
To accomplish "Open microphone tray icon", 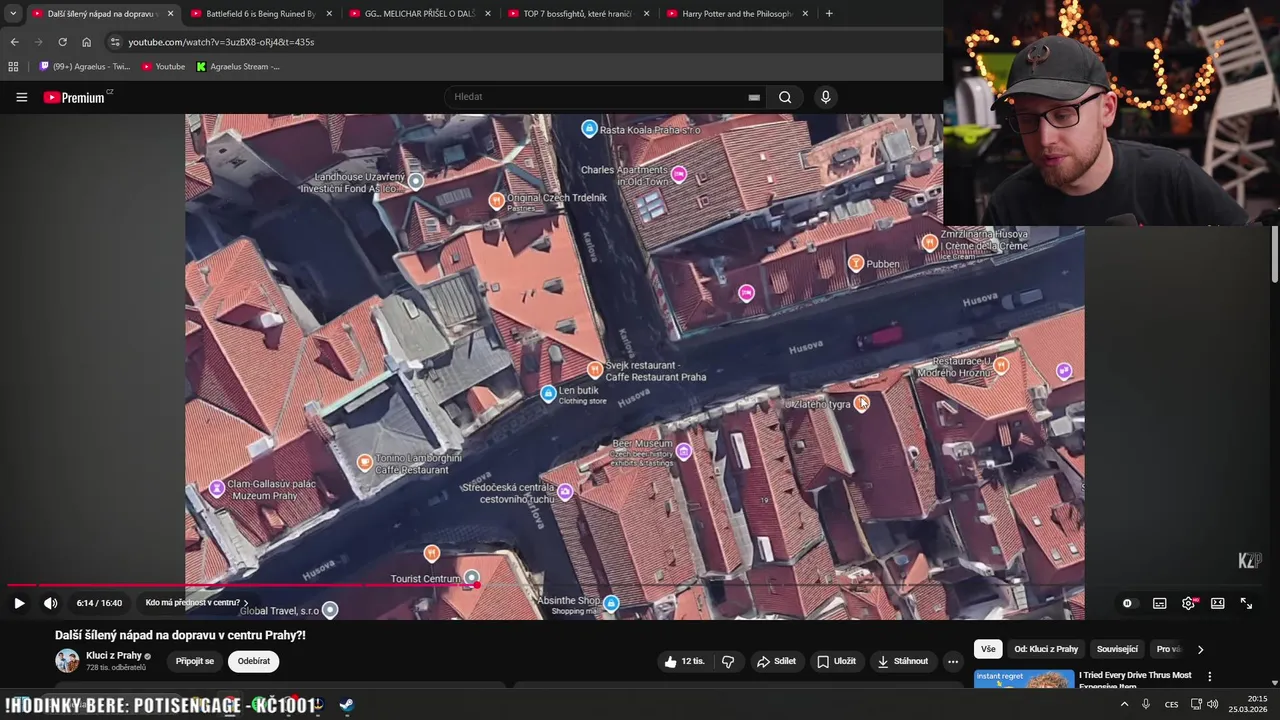I will coord(1146,704).
